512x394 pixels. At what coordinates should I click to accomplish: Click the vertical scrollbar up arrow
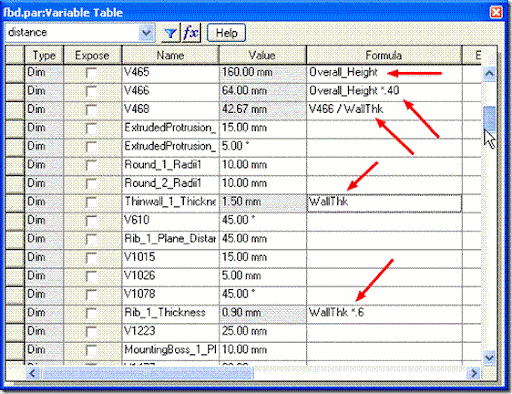(x=489, y=73)
